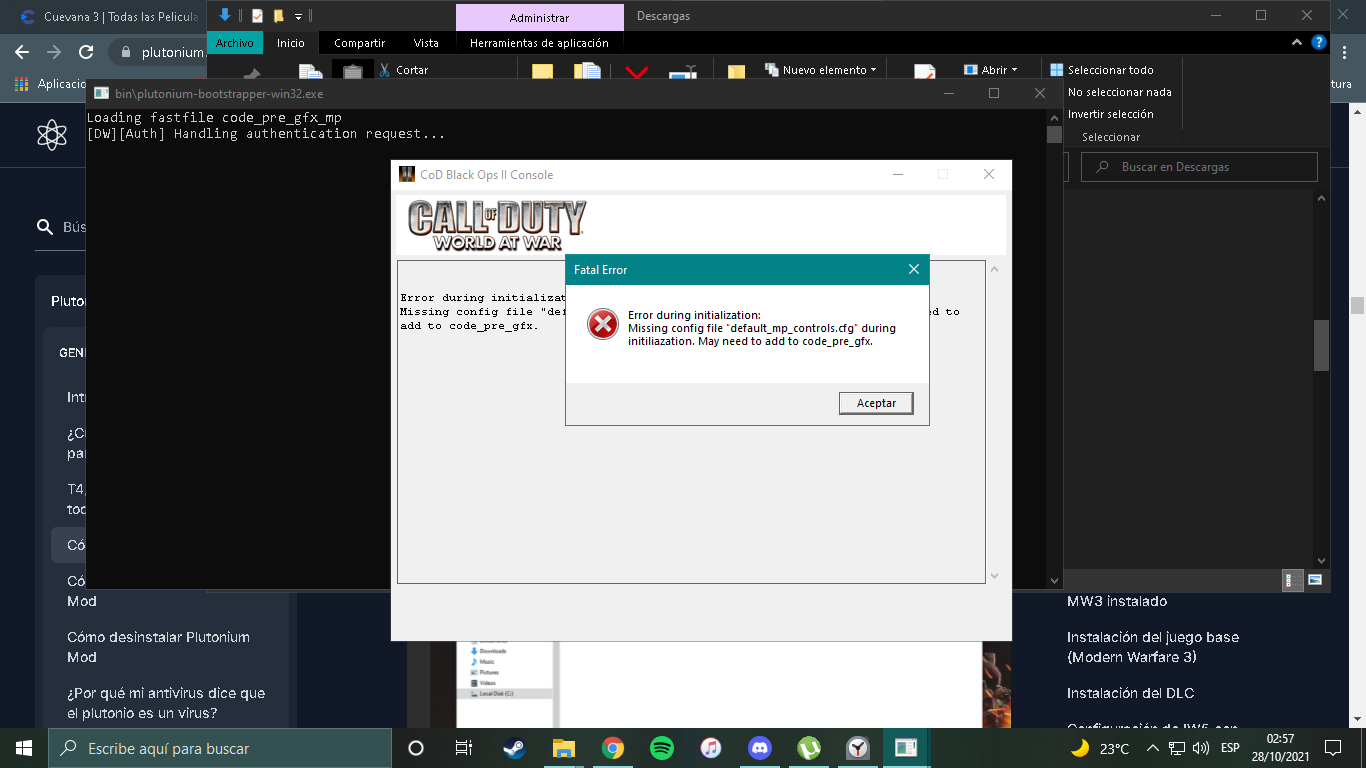Switch to the Inicio ribbon tab
The height and width of the screenshot is (768, 1366).
pyautogui.click(x=291, y=43)
